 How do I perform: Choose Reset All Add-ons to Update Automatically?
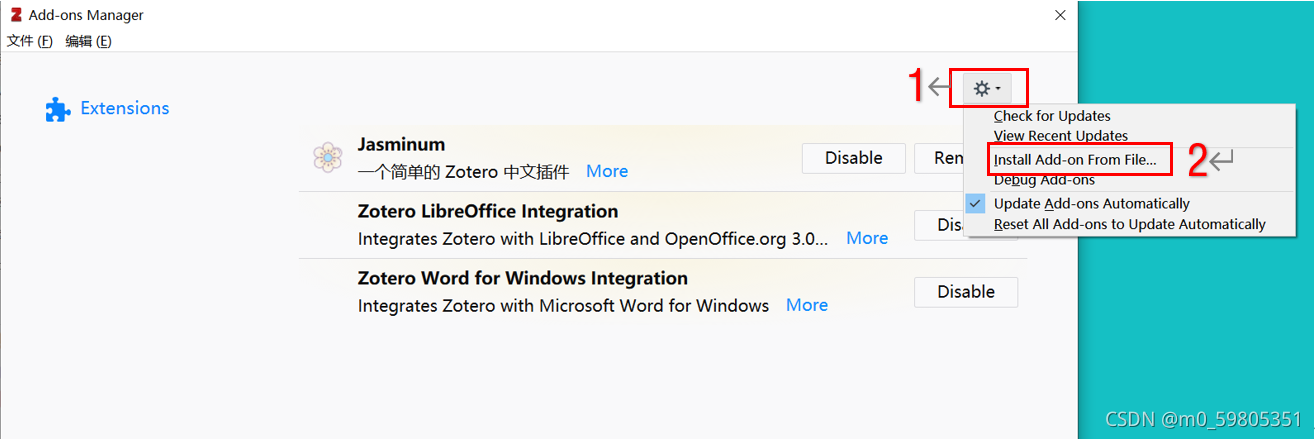(x=1129, y=224)
